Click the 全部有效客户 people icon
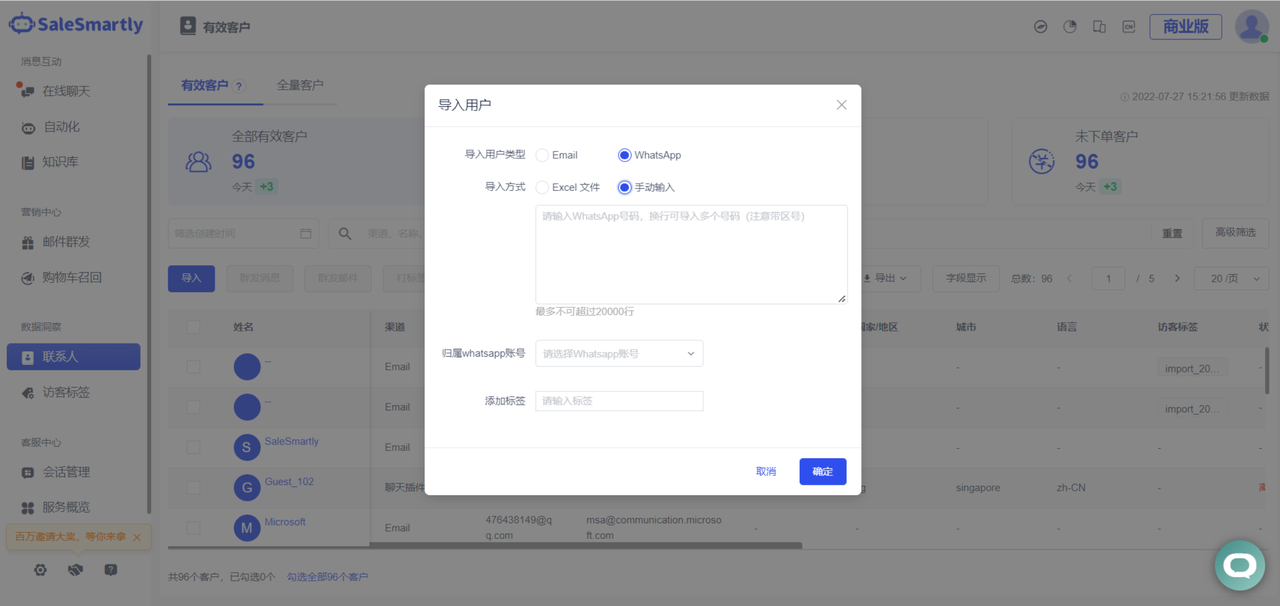Image resolution: width=1280 pixels, height=606 pixels. [199, 161]
